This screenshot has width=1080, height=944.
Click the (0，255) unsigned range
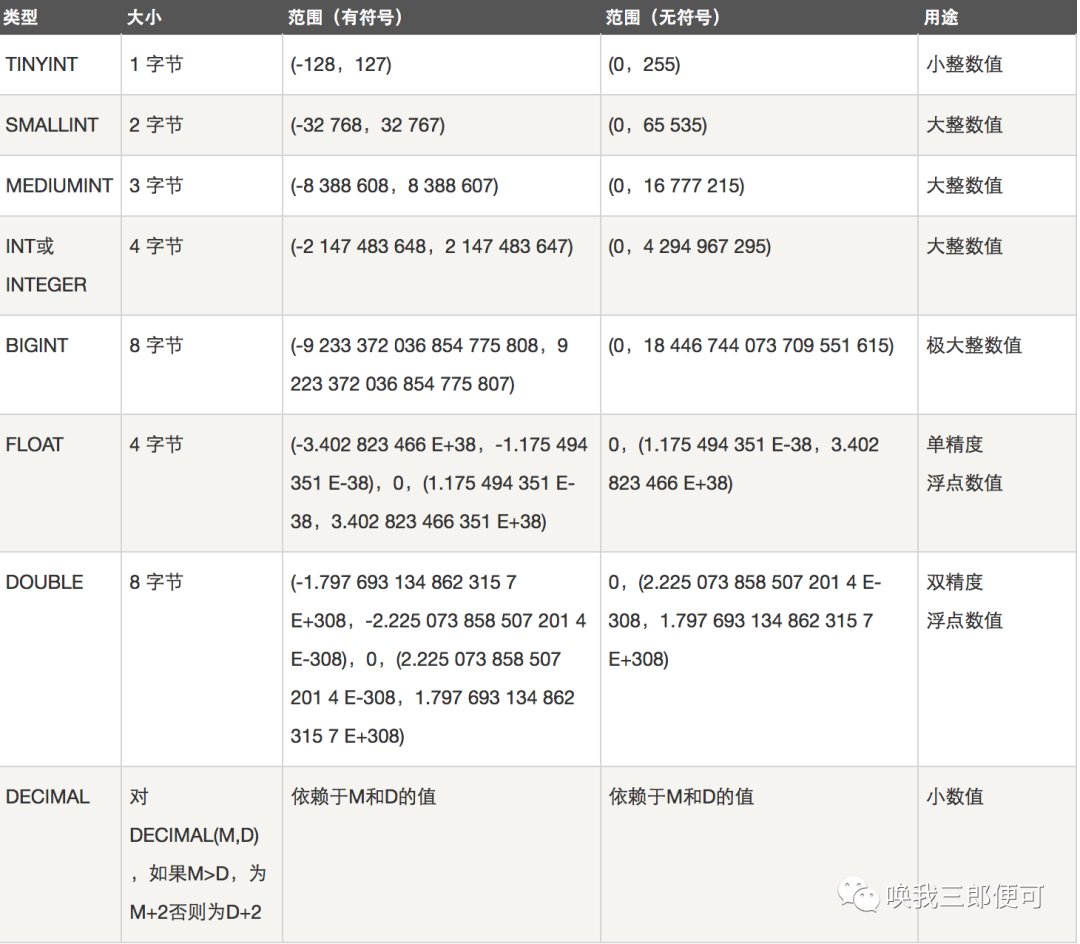(644, 64)
